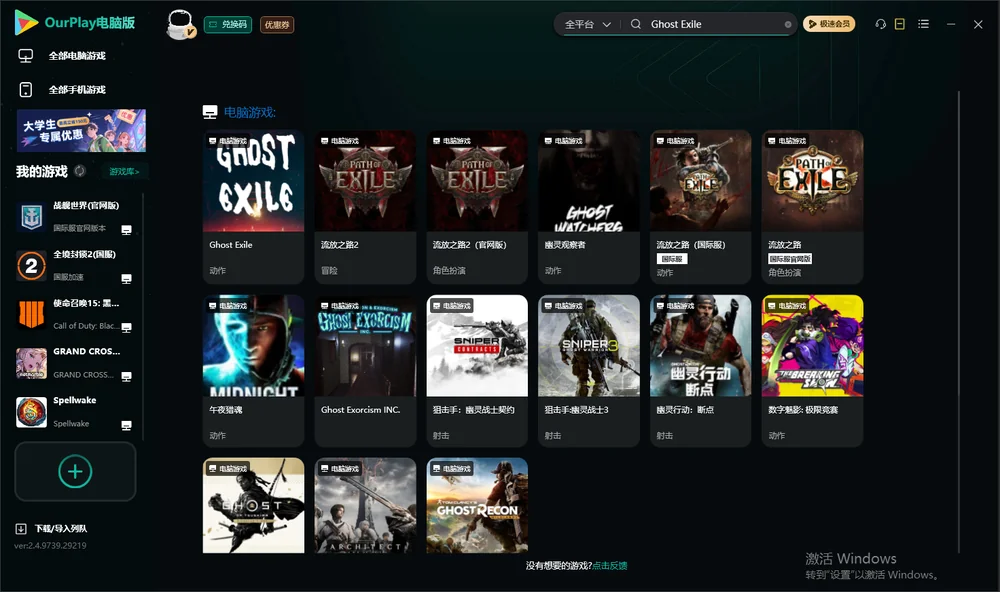1000x592 pixels.
Task: Add a game with the plus button
Action: [x=75, y=471]
